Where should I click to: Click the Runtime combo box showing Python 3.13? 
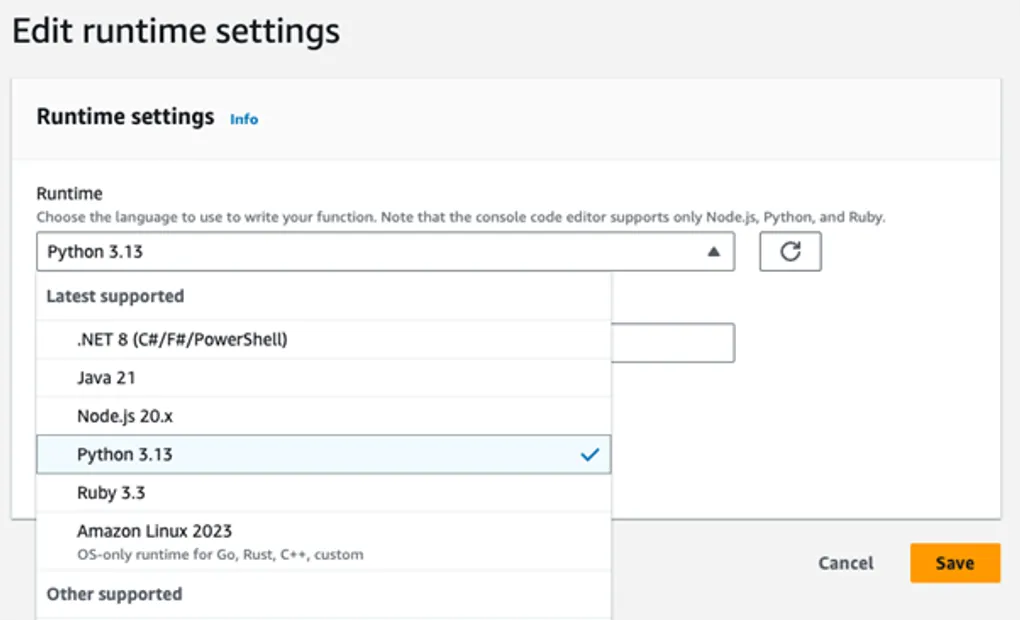(x=370, y=252)
